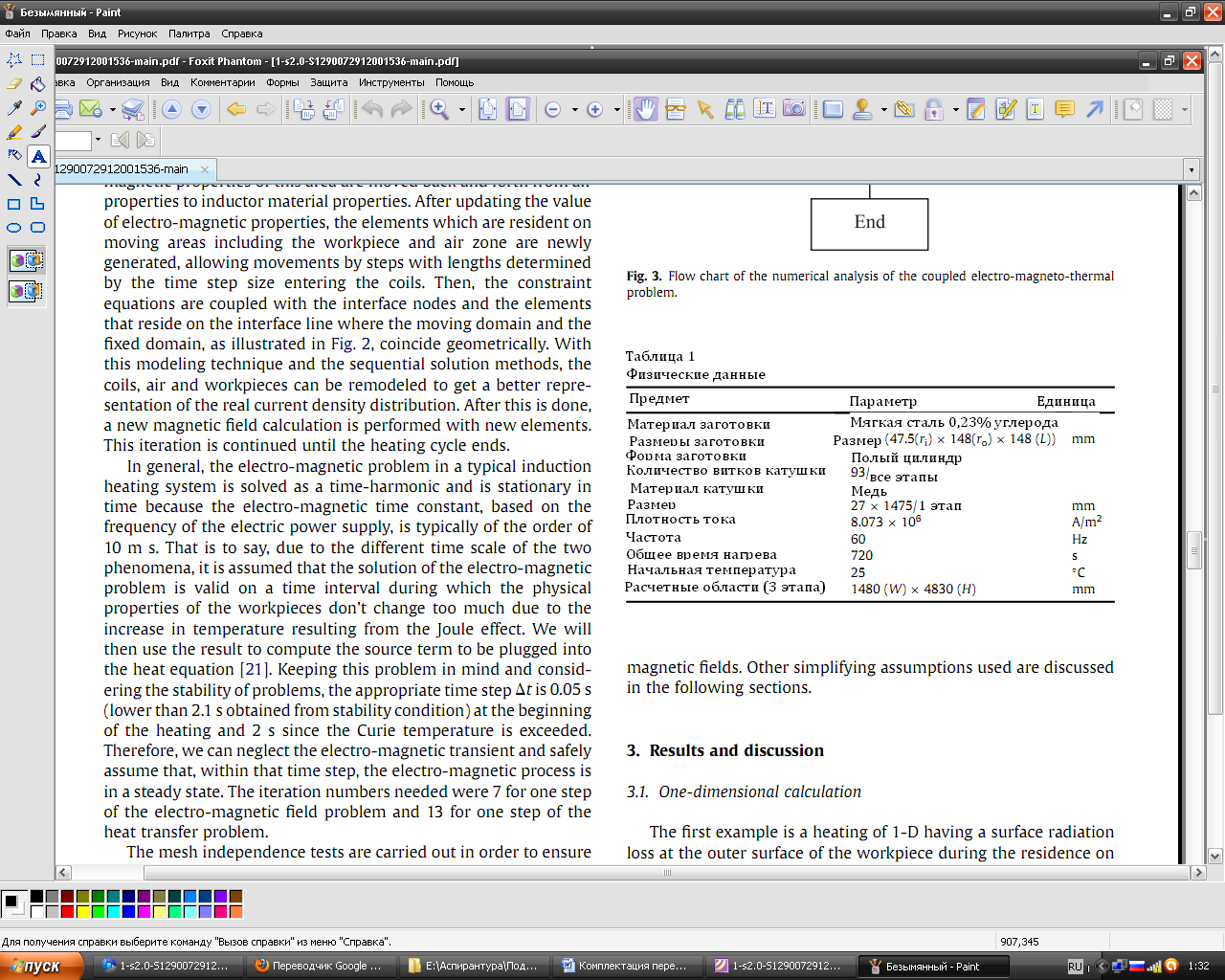This screenshot has height=980, width=1225.
Task: Select the Rounded Rectangle tool
Action: tap(38, 227)
